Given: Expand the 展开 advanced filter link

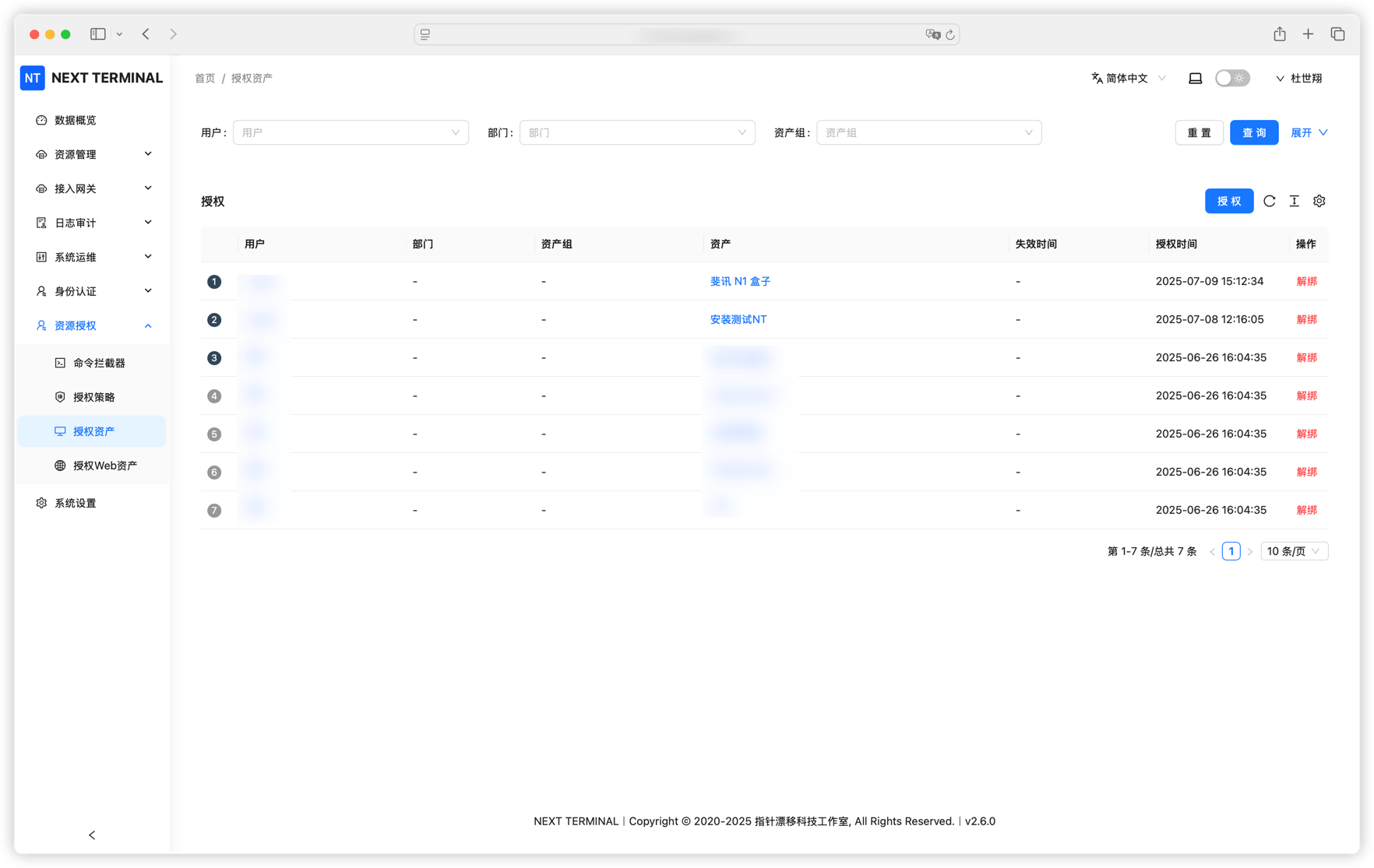Looking at the screenshot, I should [1309, 132].
